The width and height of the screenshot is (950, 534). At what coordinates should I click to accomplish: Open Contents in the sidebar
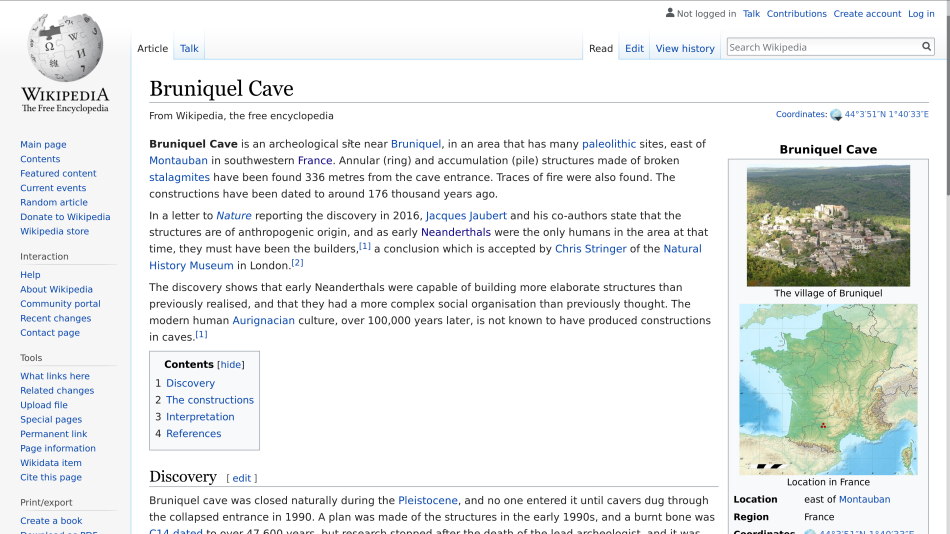point(40,159)
